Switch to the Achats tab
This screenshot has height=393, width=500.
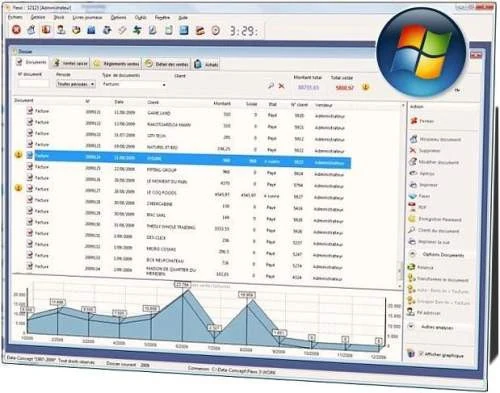coord(207,64)
